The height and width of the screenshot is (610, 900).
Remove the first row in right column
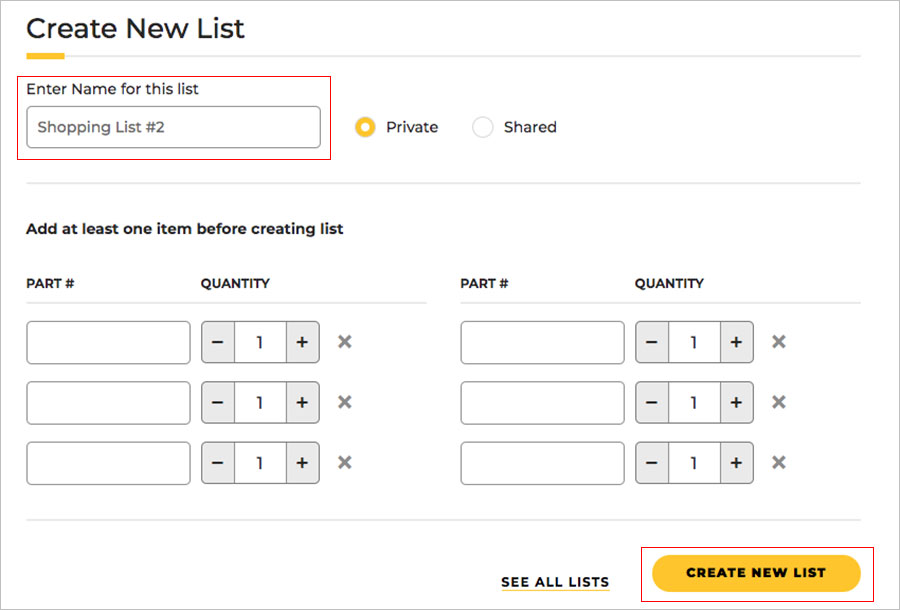(x=778, y=342)
